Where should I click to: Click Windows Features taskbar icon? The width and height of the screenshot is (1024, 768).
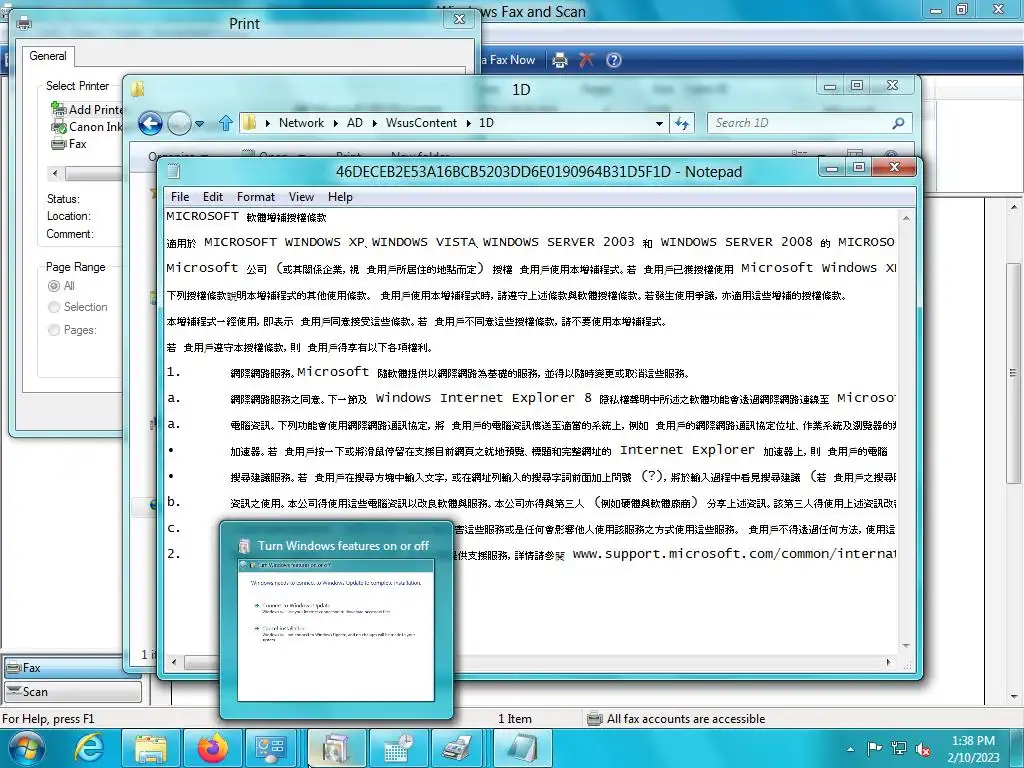(336, 748)
